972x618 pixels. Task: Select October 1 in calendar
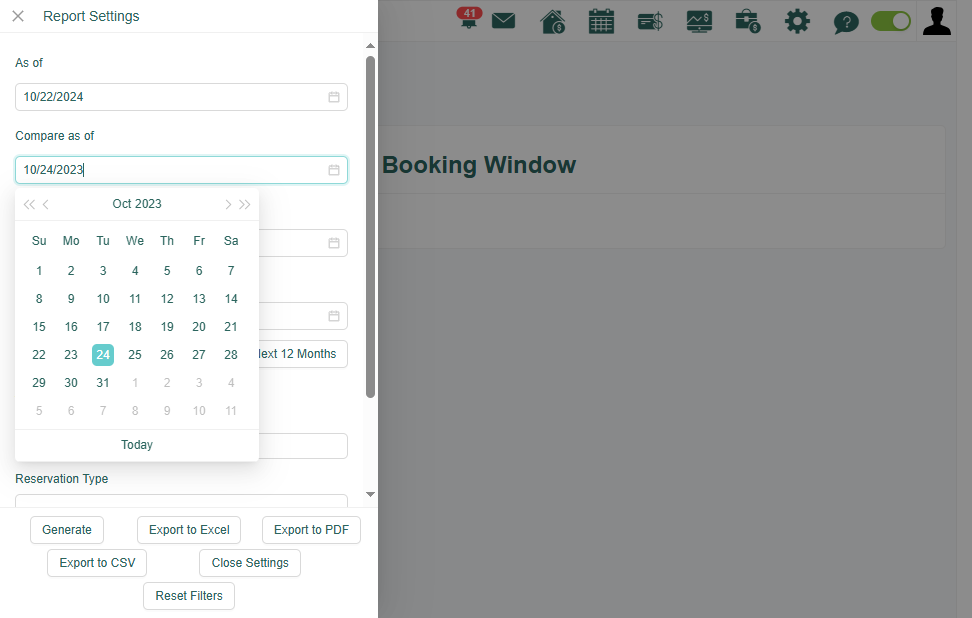tap(39, 271)
